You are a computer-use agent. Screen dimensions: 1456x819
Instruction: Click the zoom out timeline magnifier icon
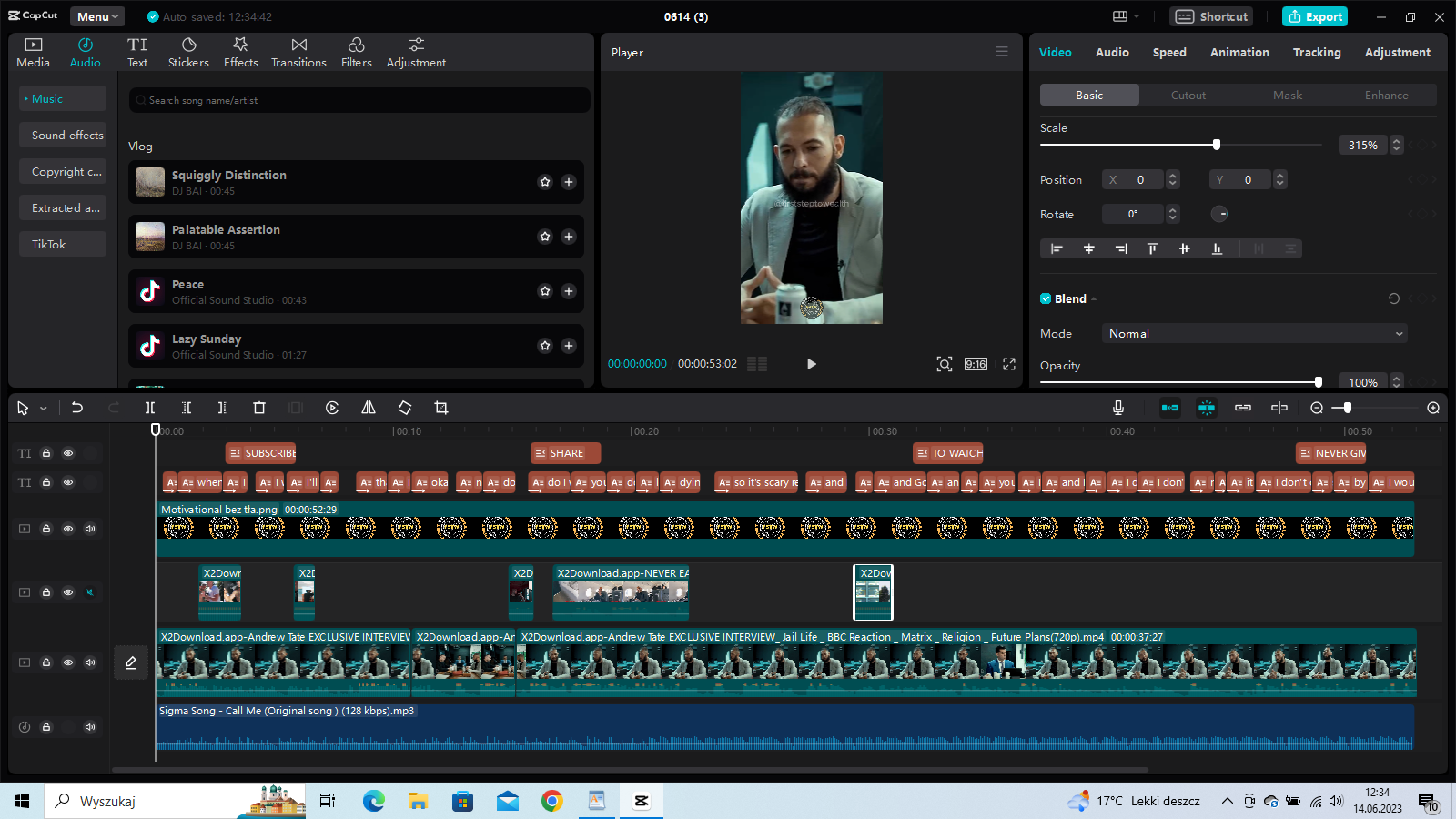point(1317,408)
